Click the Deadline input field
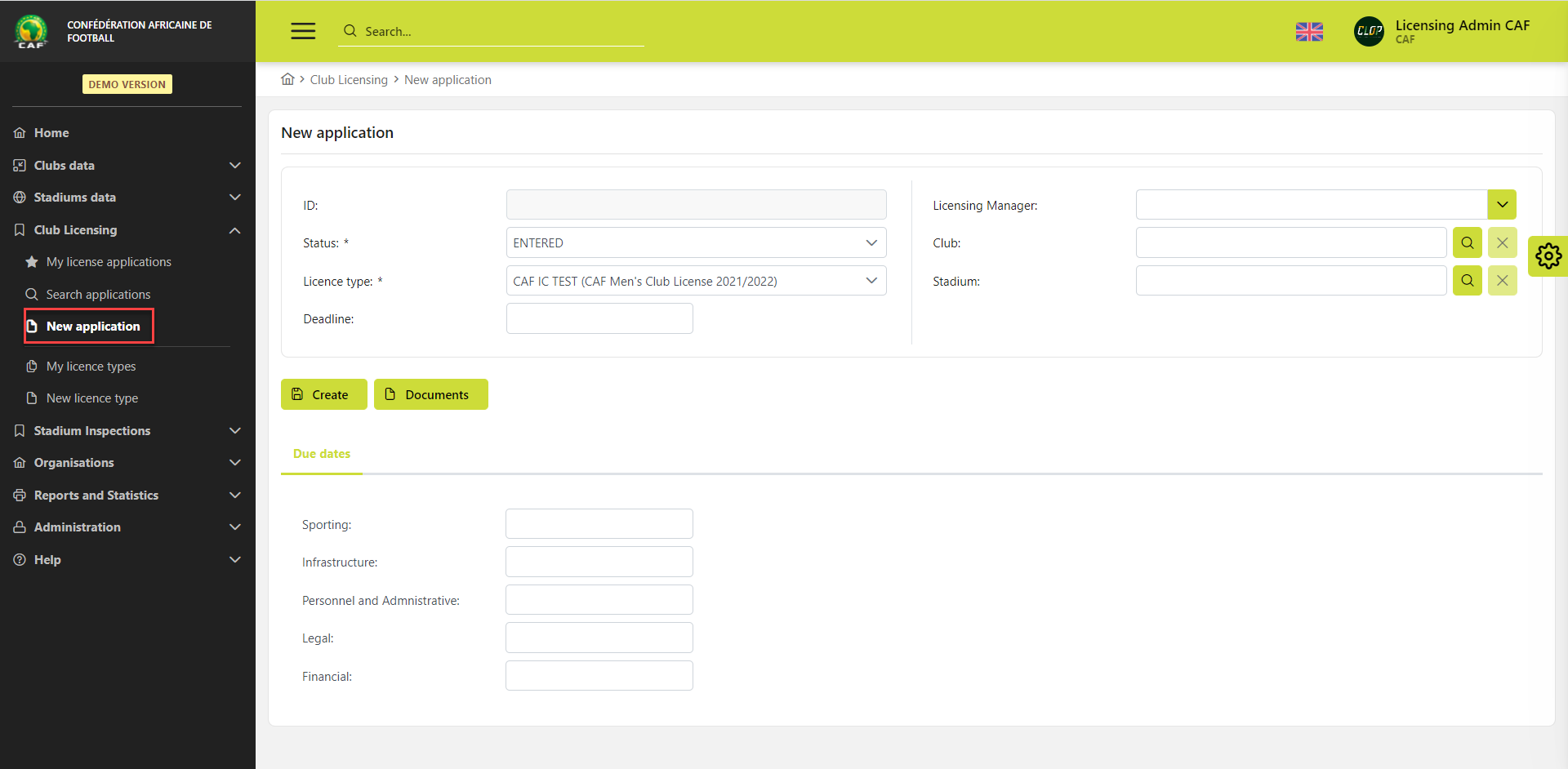 (599, 319)
